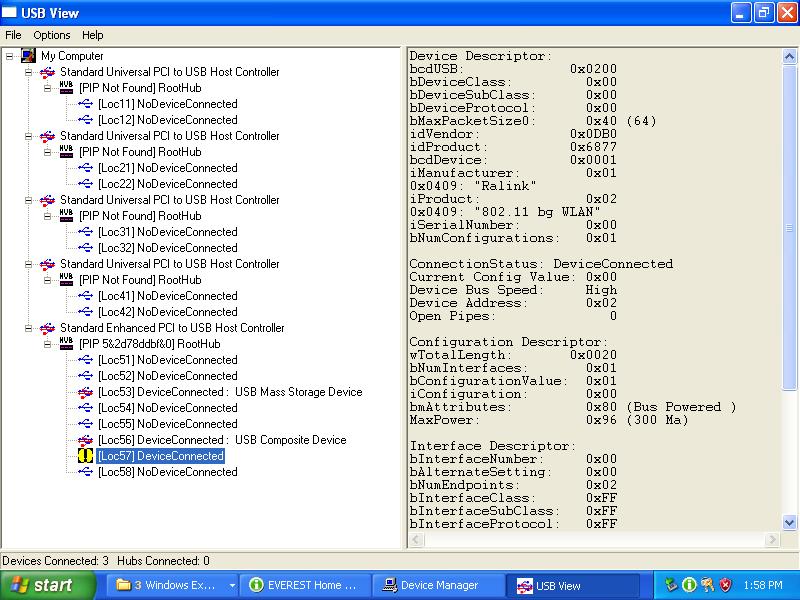
Task: Click the 1:58 PM system clock
Action: coord(763,585)
